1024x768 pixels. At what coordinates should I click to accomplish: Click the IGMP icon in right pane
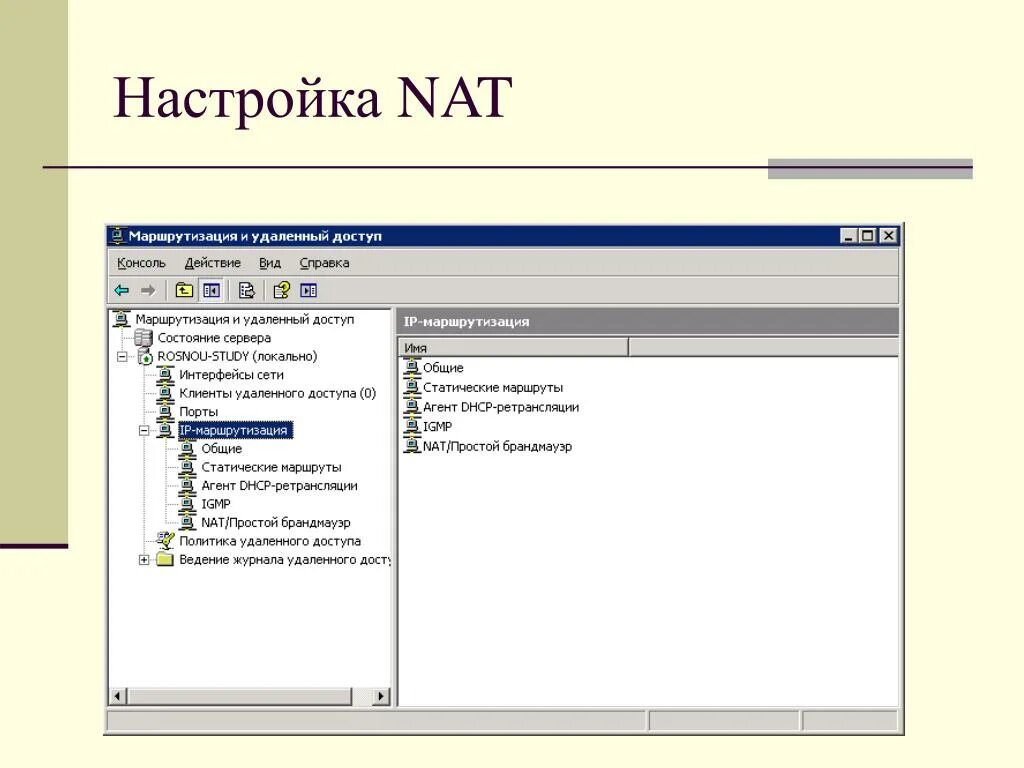(411, 426)
